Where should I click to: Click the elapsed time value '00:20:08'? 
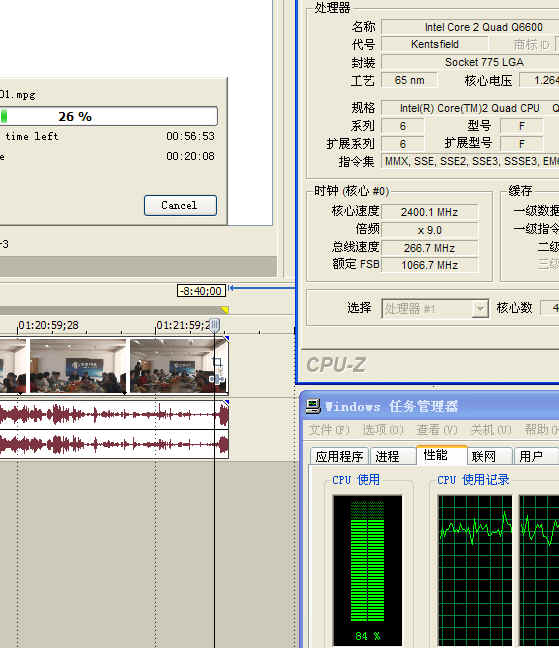click(x=190, y=156)
